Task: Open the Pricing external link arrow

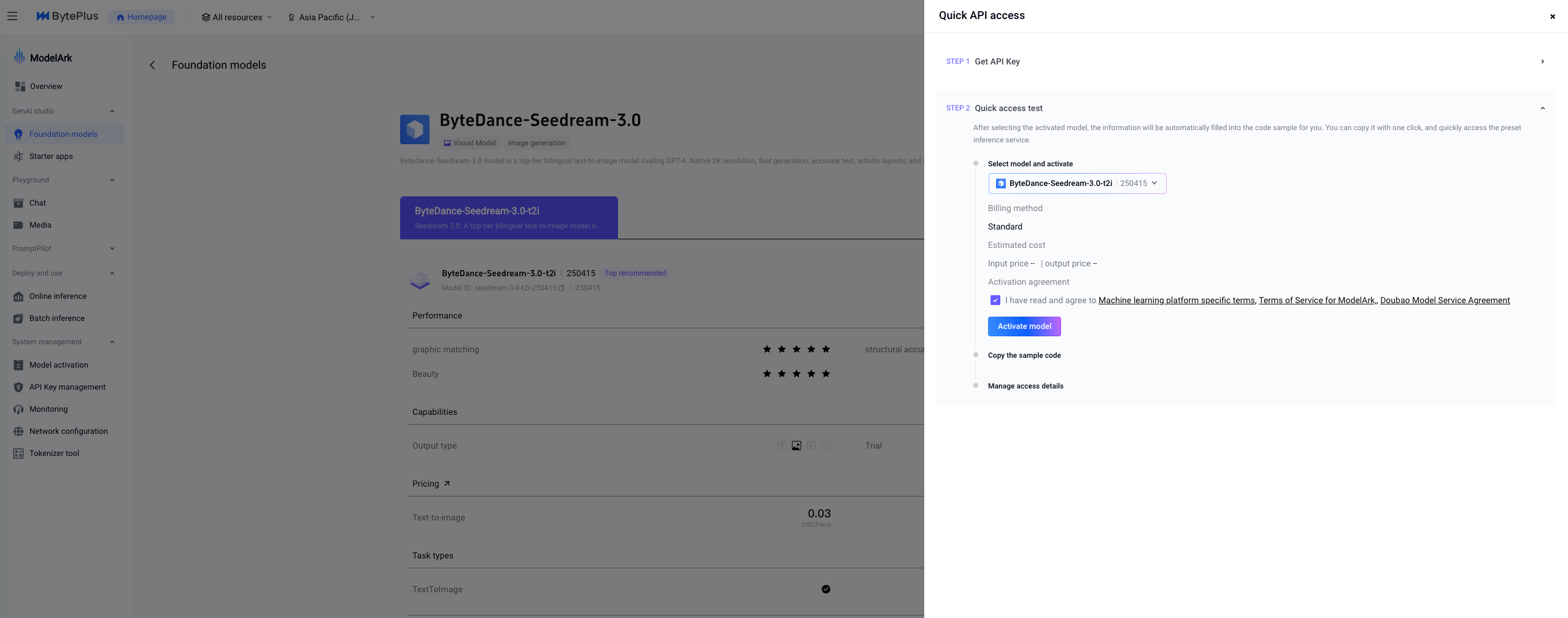Action: 447,484
